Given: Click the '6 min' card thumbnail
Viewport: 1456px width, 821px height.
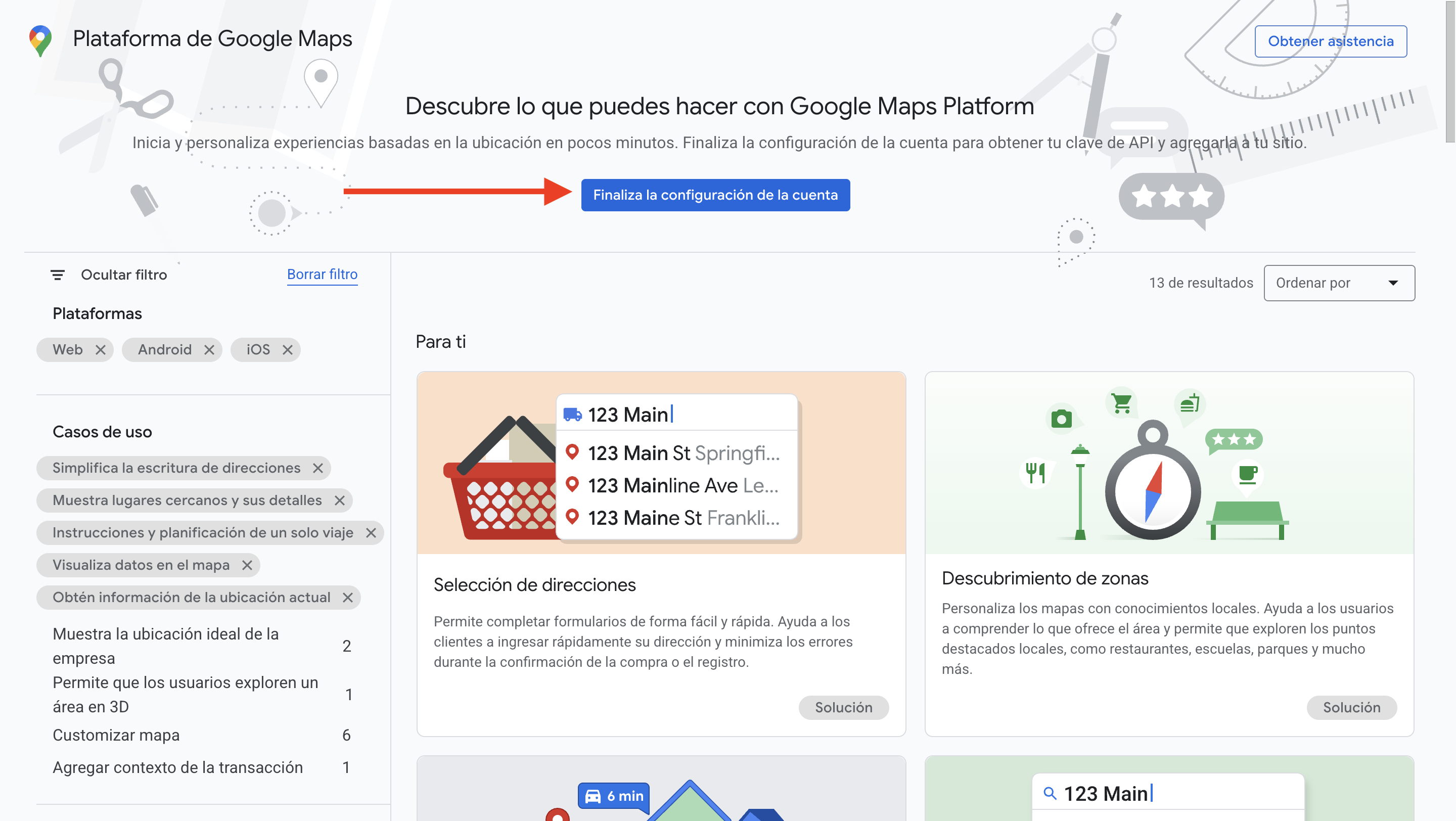Looking at the screenshot, I should click(x=661, y=789).
